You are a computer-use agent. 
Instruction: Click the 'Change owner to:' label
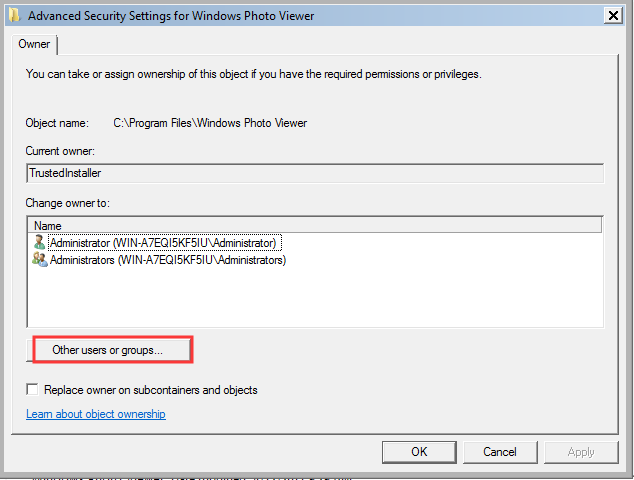(68, 203)
